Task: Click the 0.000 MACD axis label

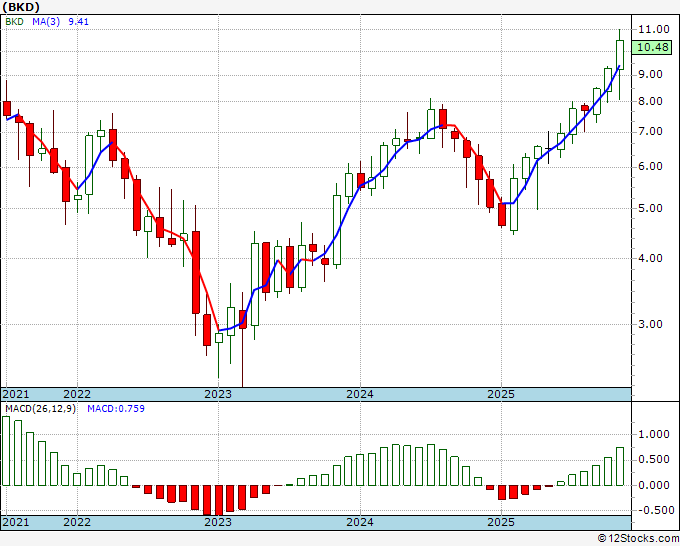Action: point(654,486)
